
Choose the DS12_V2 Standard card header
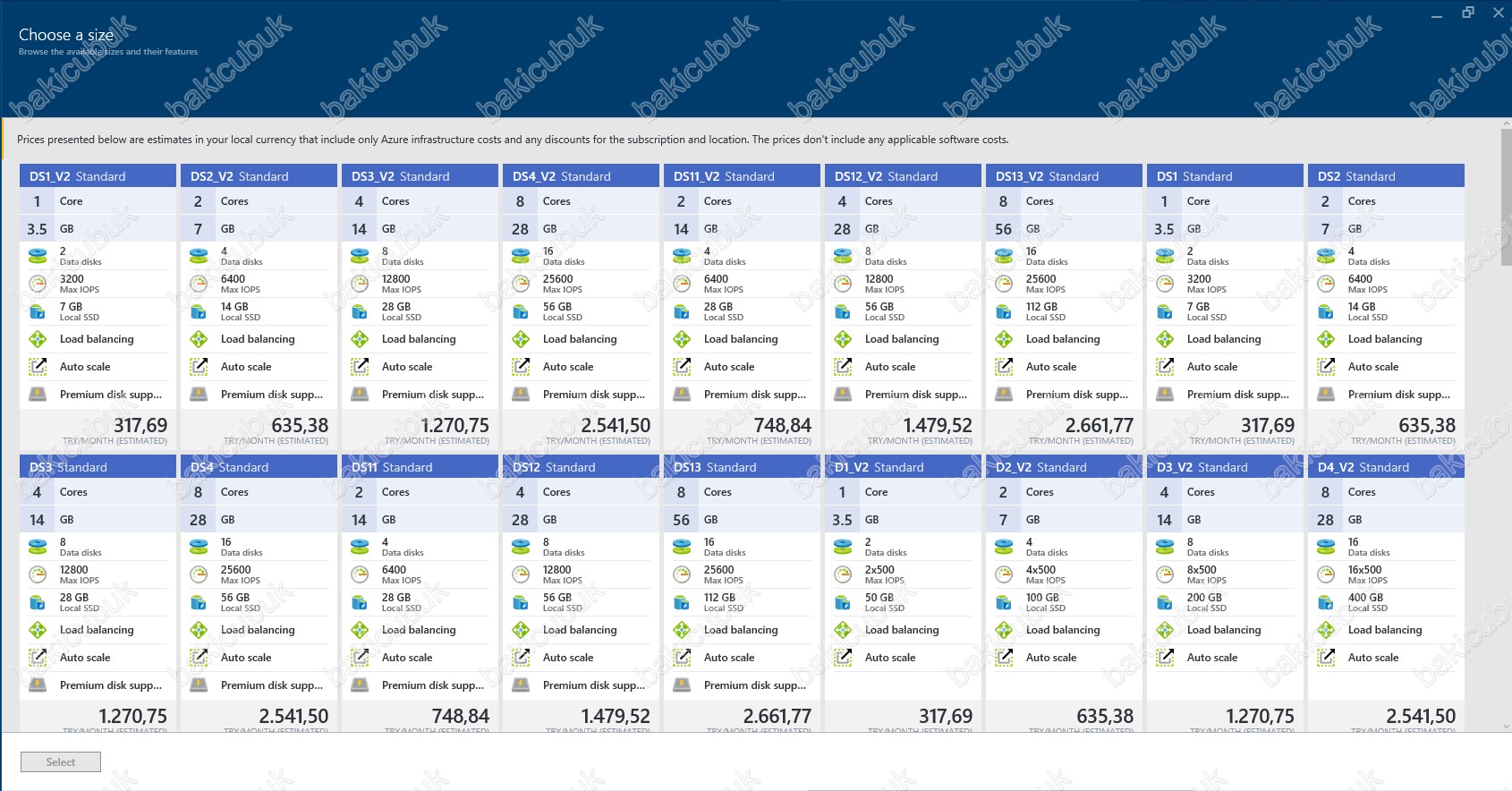coord(904,176)
